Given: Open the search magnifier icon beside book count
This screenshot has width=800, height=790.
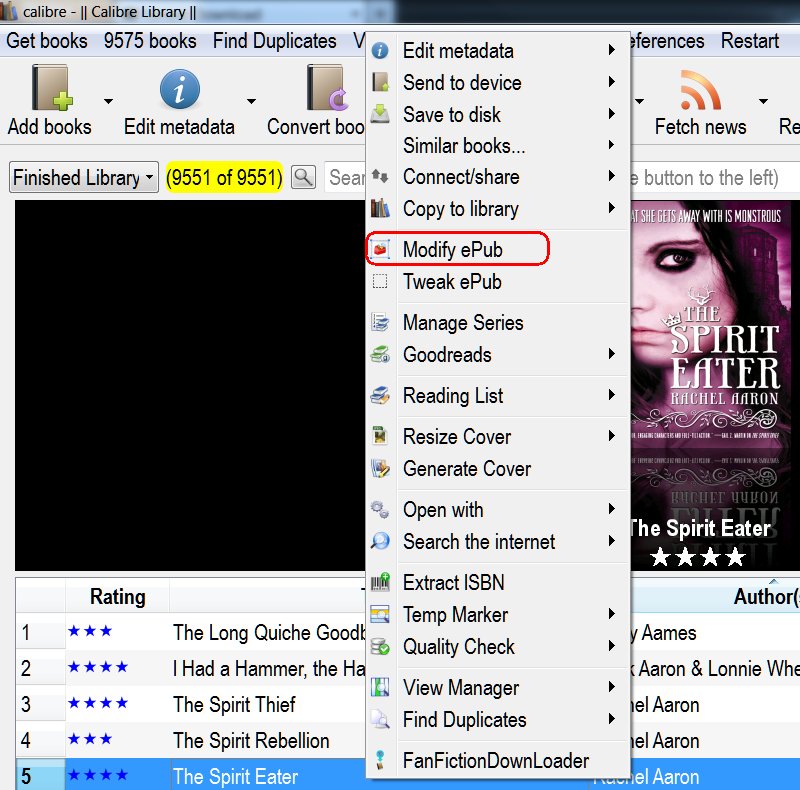Looking at the screenshot, I should (x=303, y=178).
